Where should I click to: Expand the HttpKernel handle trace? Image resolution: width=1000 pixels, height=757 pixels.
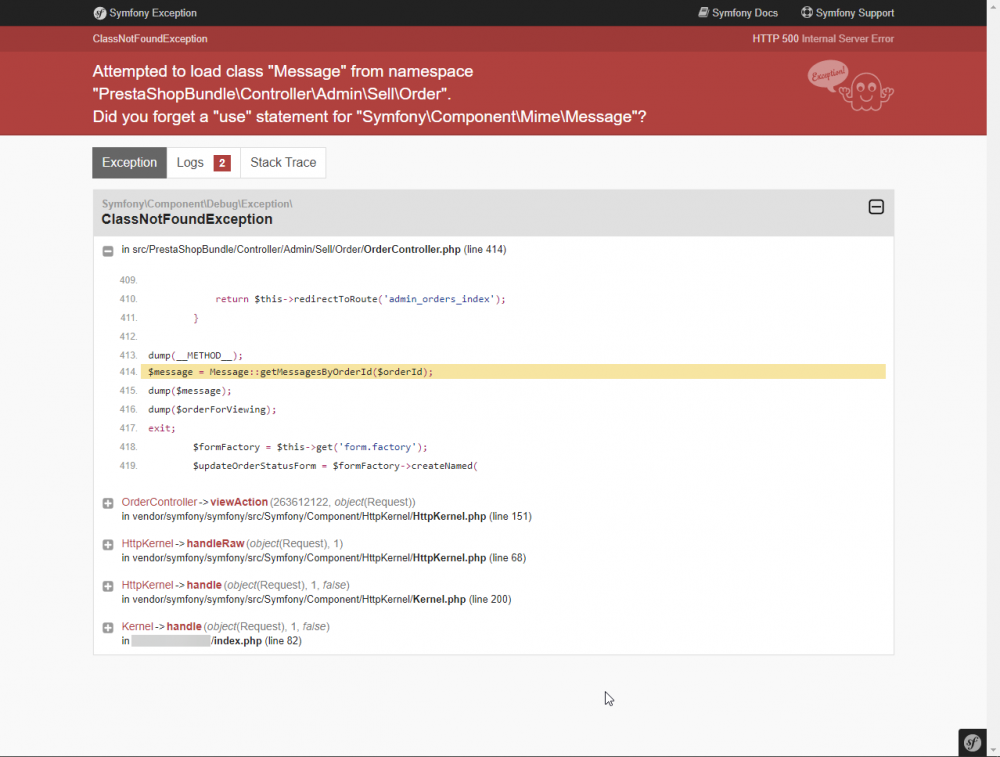[108, 586]
